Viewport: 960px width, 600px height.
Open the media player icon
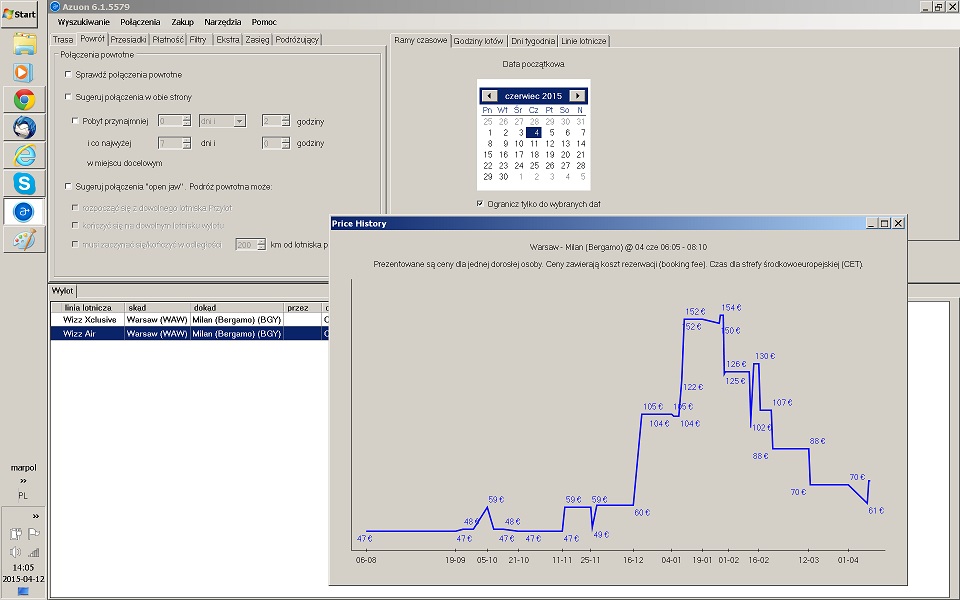click(x=23, y=72)
